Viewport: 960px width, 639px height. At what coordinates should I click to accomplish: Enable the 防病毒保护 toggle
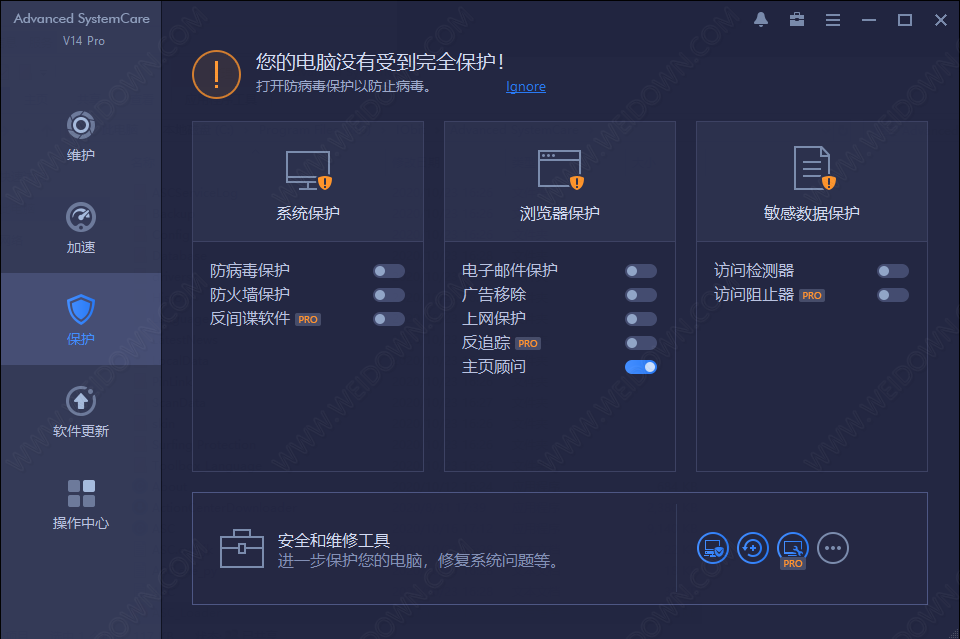(389, 271)
